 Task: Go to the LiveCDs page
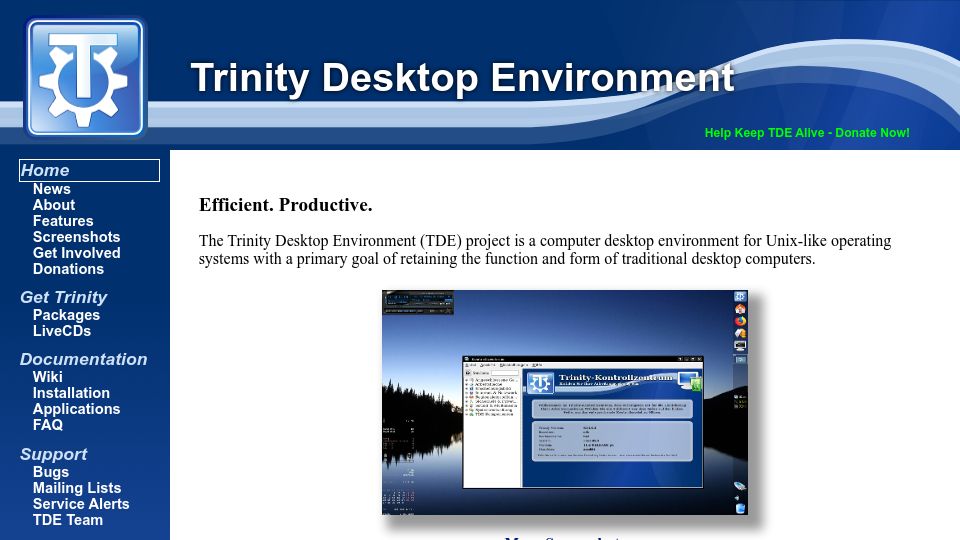pyautogui.click(x=62, y=331)
